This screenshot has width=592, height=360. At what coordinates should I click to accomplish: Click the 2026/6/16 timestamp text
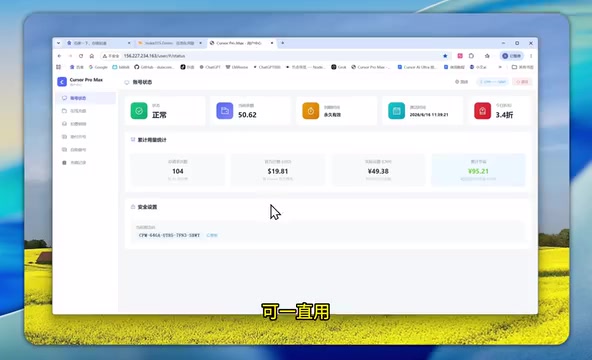coord(429,115)
